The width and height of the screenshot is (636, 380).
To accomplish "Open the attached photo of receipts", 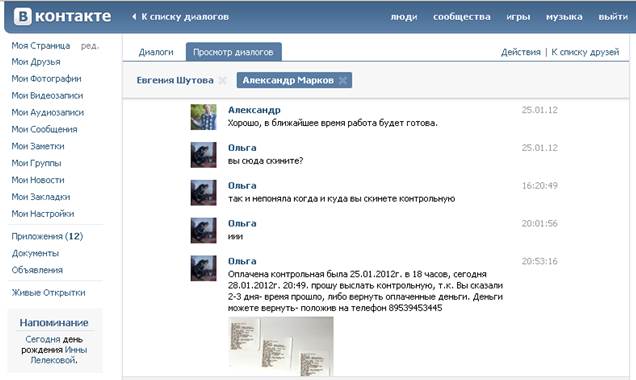I will click(281, 346).
